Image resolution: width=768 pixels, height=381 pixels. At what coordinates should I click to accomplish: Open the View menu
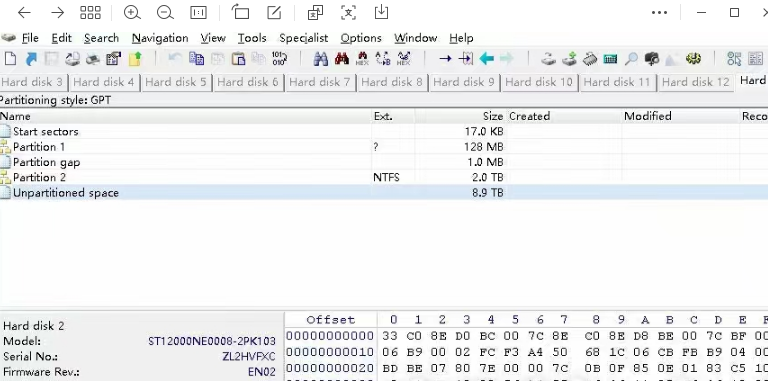pos(213,38)
